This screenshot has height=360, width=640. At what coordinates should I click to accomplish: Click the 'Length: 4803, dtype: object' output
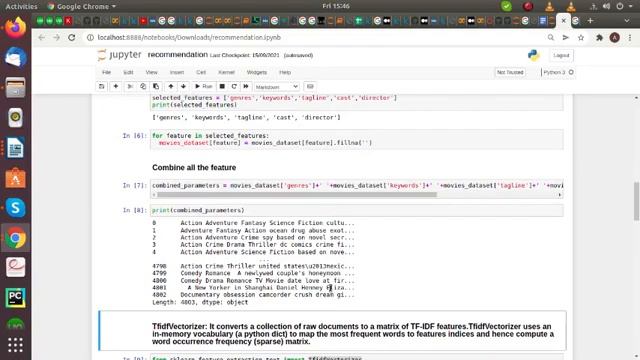pyautogui.click(x=200, y=302)
